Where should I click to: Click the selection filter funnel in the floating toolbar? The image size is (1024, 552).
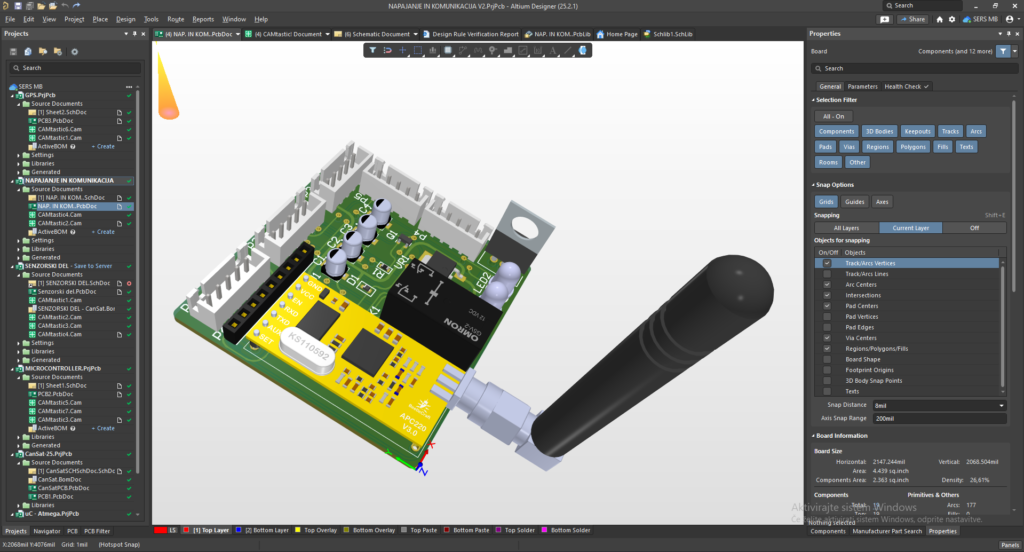373,49
